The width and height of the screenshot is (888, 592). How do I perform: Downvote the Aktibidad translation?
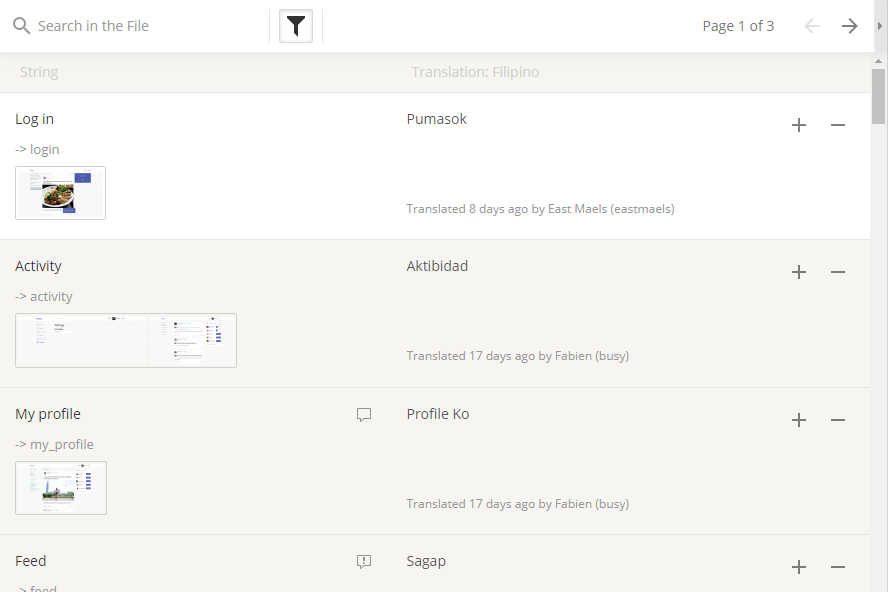click(838, 272)
